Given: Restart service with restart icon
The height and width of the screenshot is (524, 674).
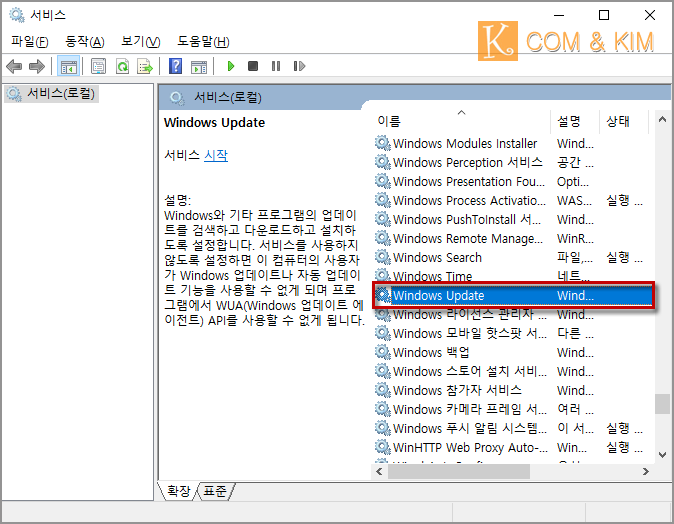Looking at the screenshot, I should click(299, 66).
